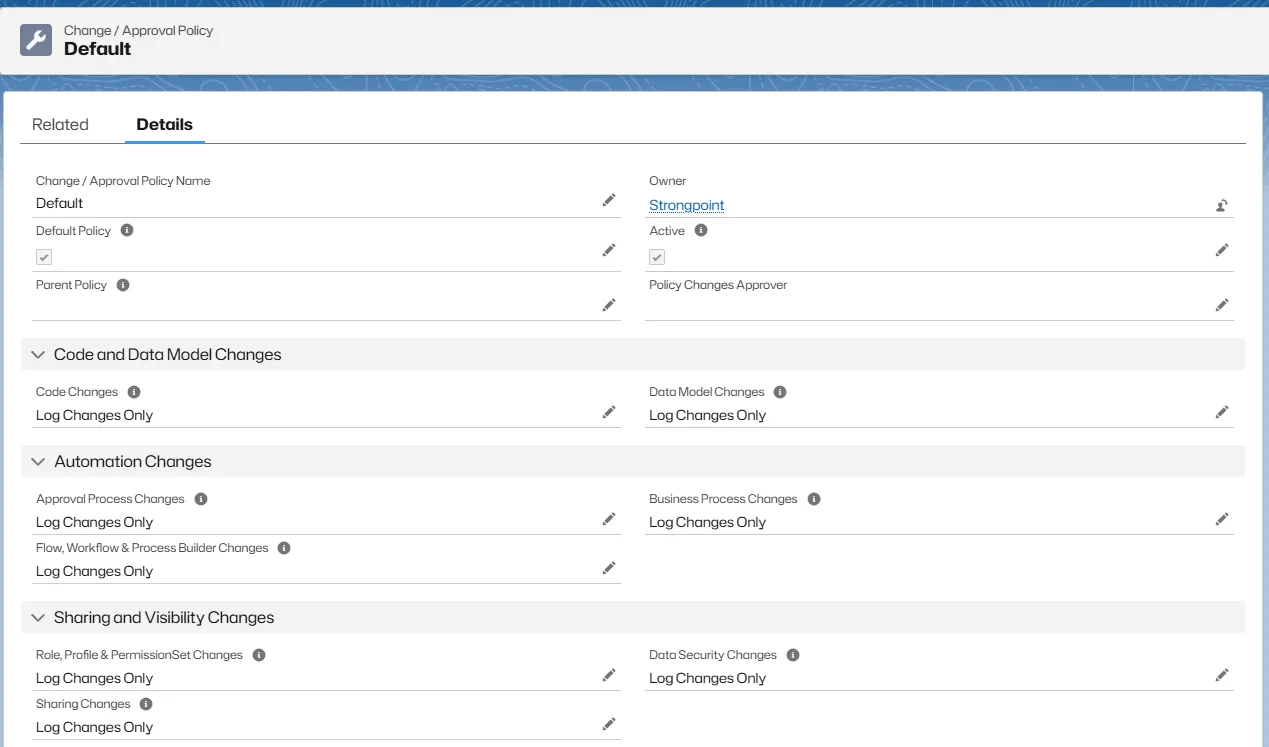Show info tooltip for Data Security Changes

pos(793,655)
